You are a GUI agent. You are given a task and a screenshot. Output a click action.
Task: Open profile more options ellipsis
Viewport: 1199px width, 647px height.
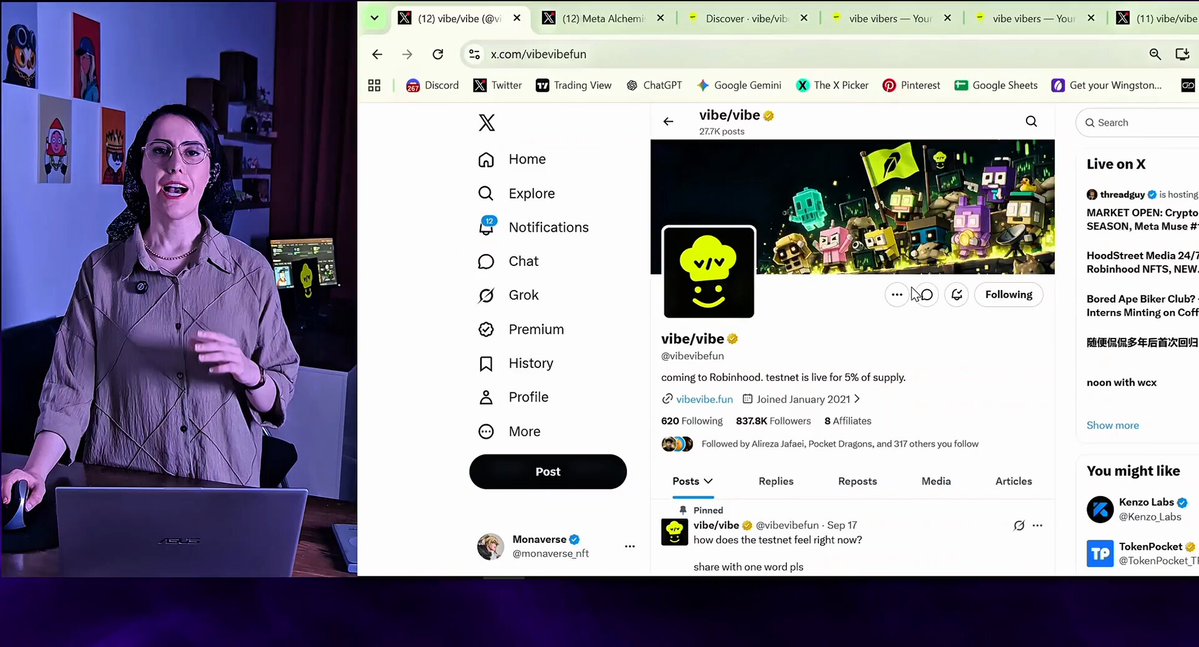tap(896, 294)
